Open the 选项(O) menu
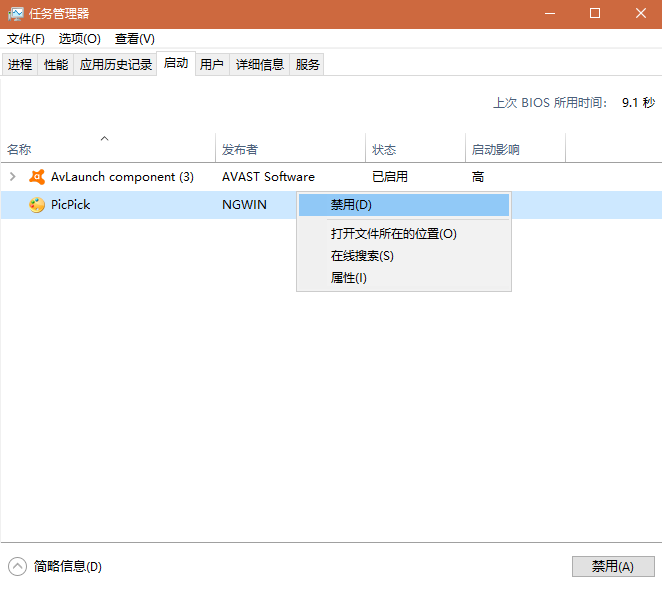662x589 pixels. 79,39
